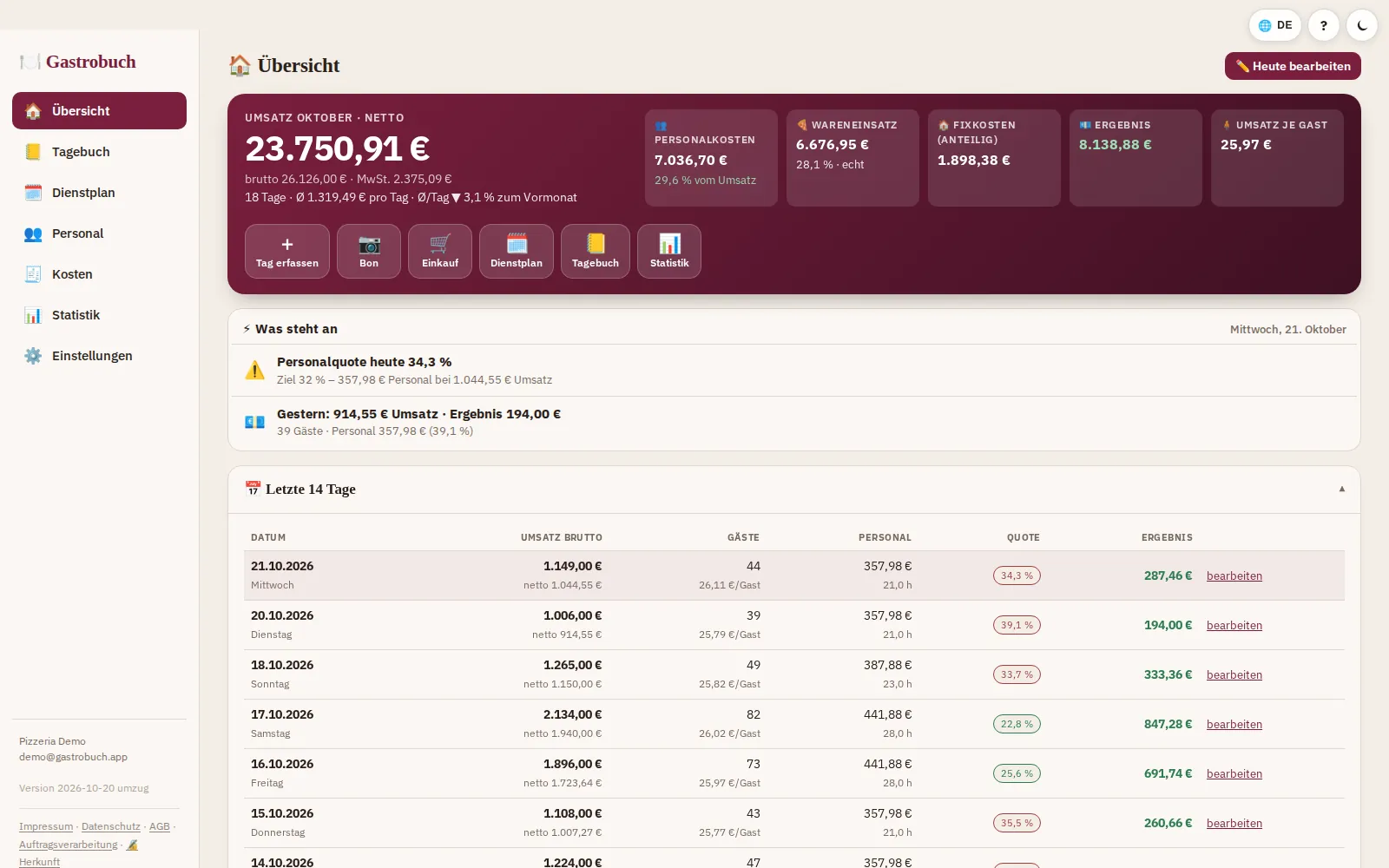Open the Dienstplan shortcut tile
Image resolution: width=1389 pixels, height=868 pixels.
pos(517,252)
